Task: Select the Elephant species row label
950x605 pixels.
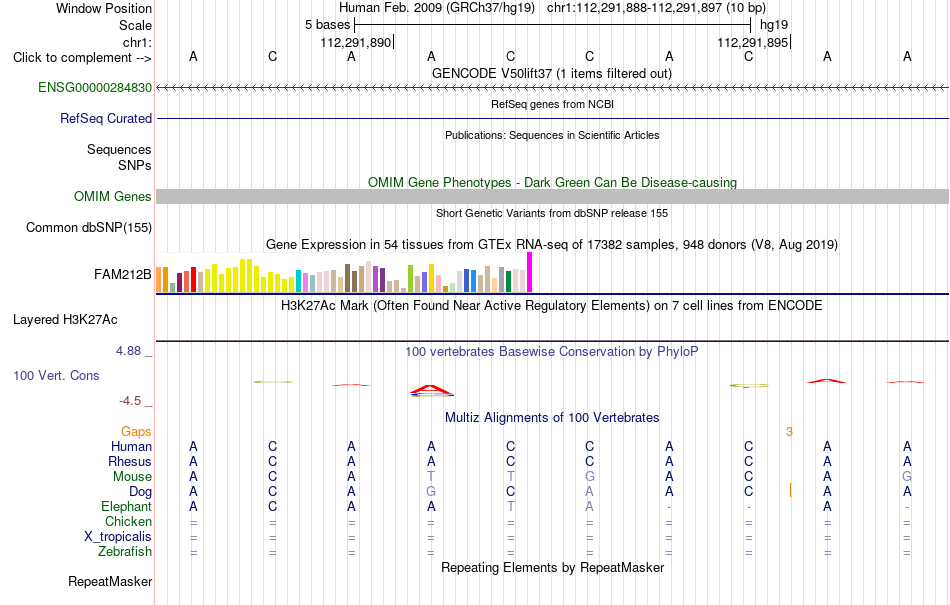Action: (127, 506)
